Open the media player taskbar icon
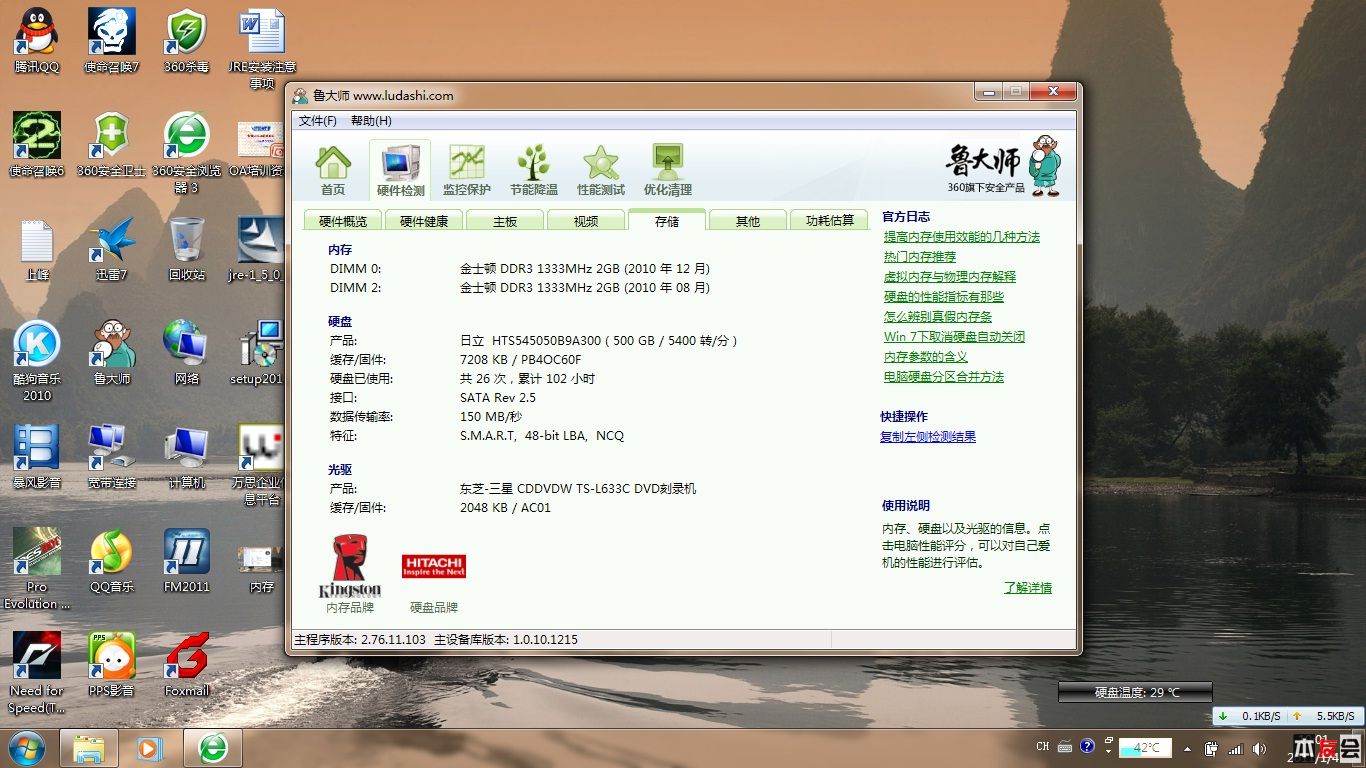Viewport: 1366px width, 768px height. pyautogui.click(x=150, y=748)
